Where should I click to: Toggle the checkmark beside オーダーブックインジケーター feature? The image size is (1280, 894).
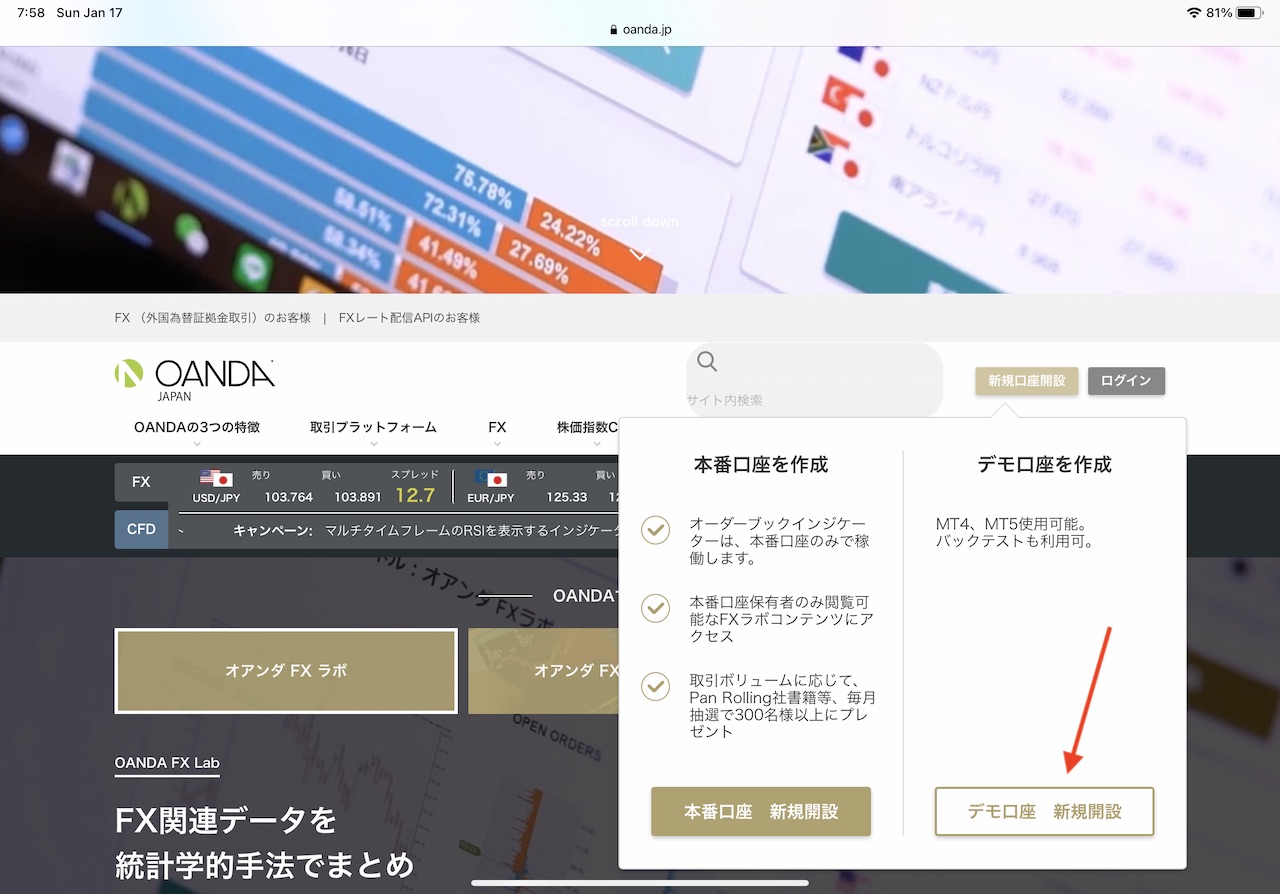655,530
